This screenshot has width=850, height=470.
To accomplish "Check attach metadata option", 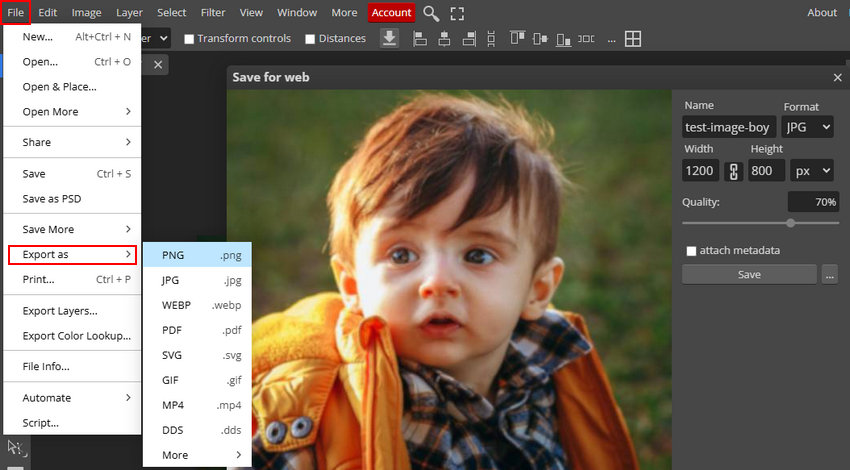I will [x=691, y=251].
